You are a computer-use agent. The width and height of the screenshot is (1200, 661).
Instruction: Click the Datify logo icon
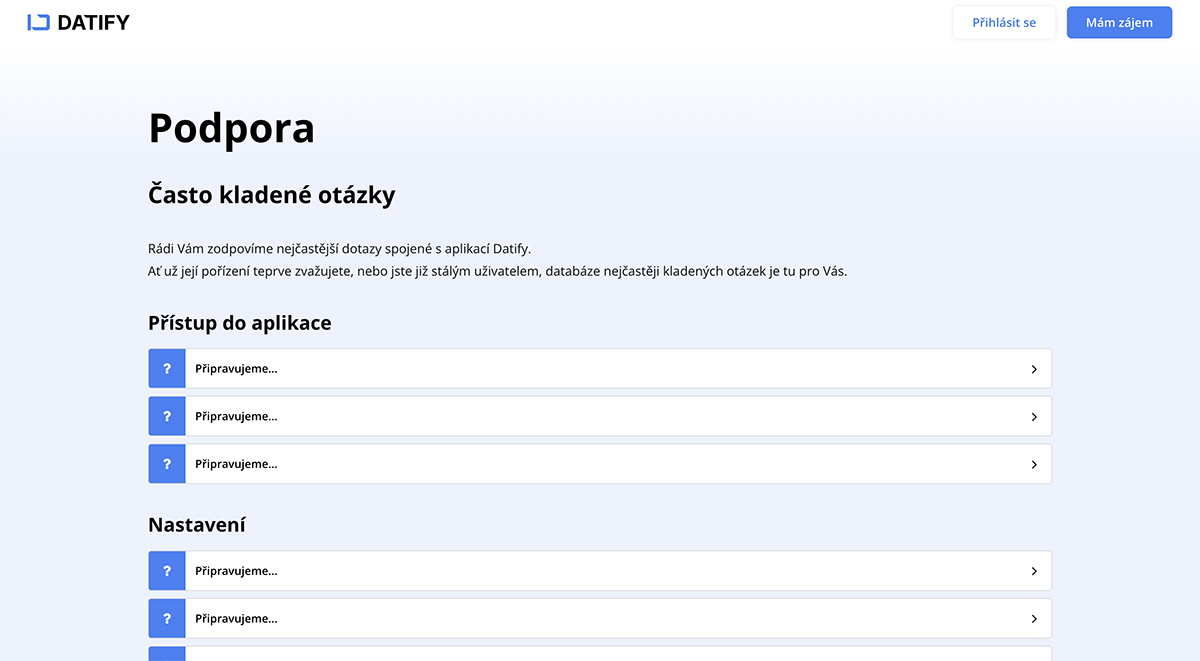point(40,21)
